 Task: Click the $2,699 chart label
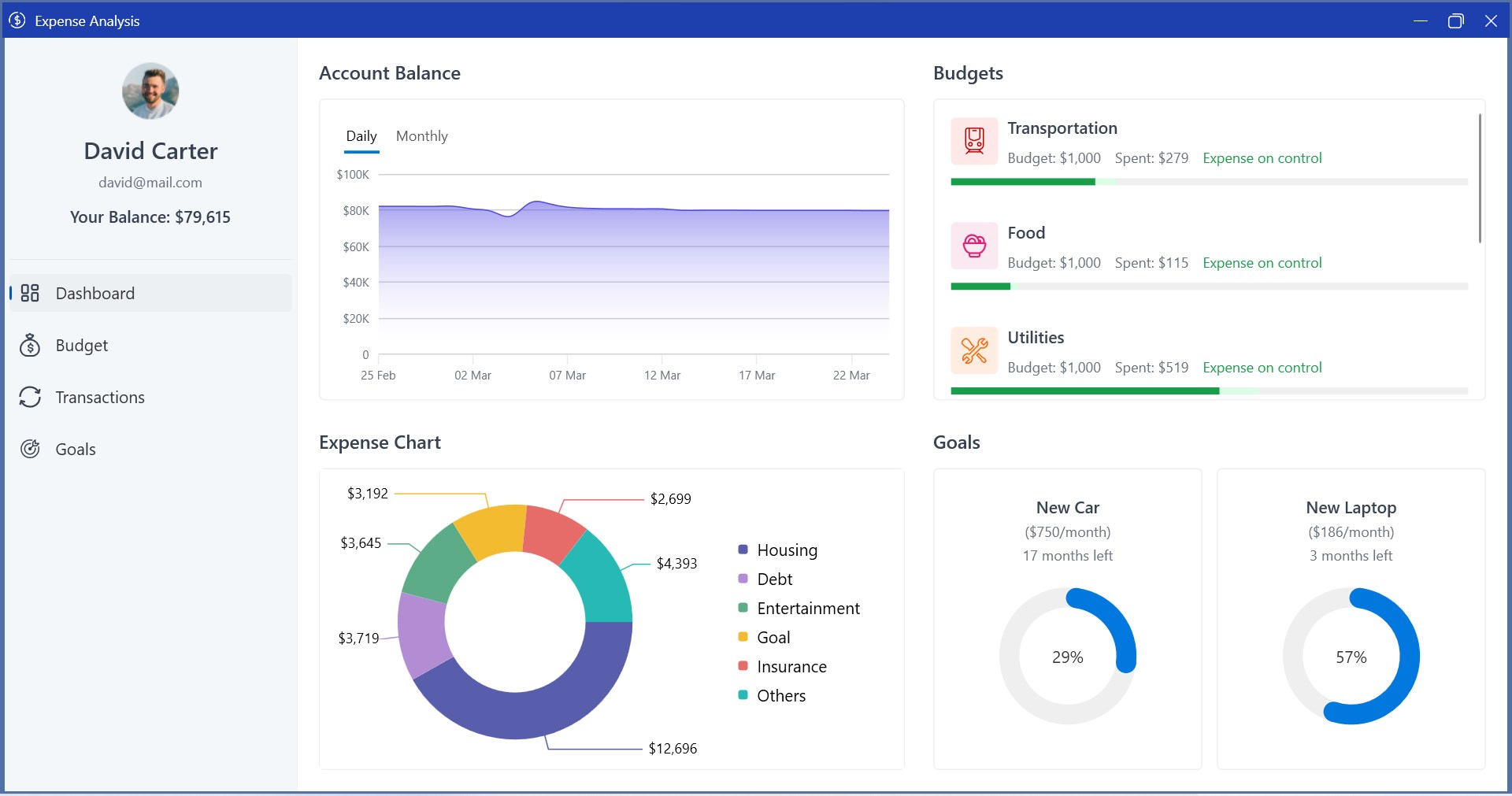pyautogui.click(x=670, y=498)
